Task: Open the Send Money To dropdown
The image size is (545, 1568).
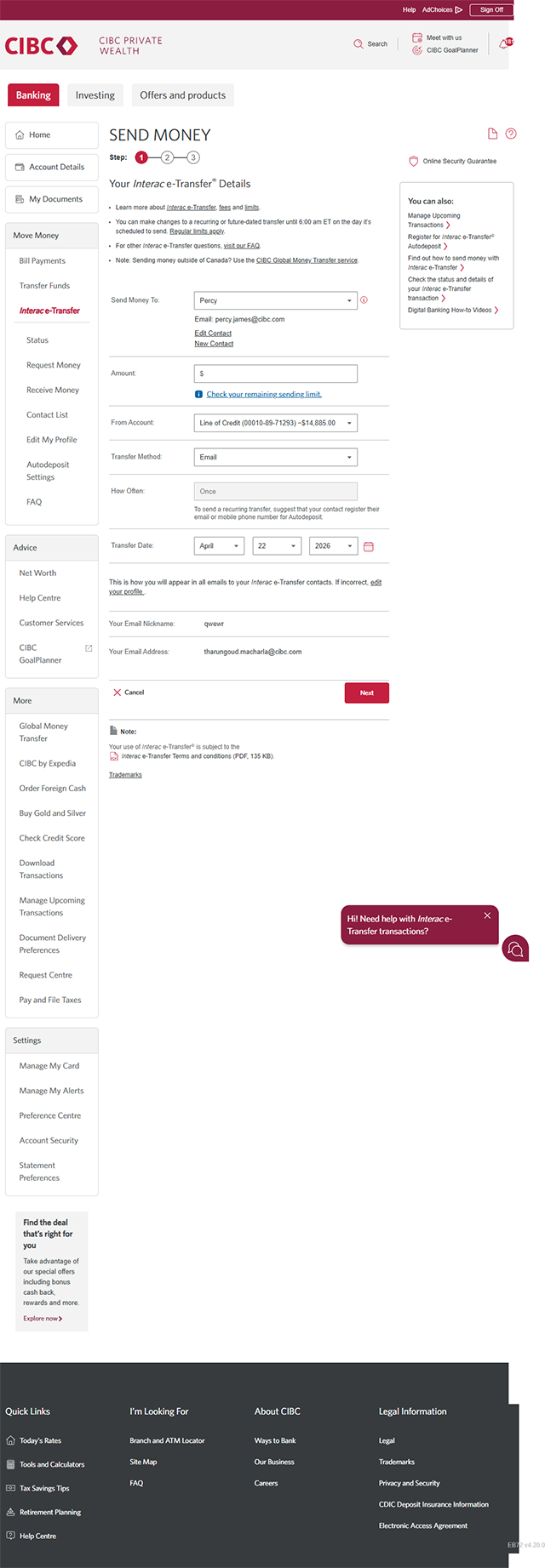Action: tap(276, 300)
